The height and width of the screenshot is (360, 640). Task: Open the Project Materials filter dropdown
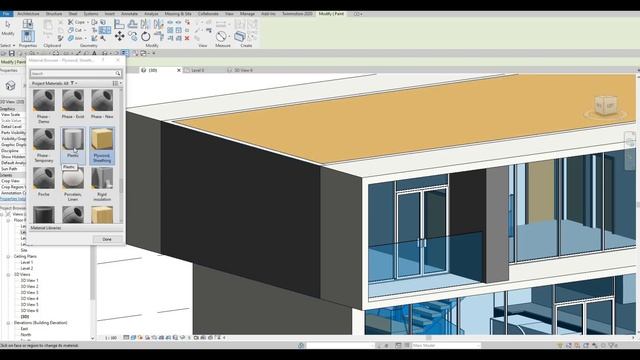pos(73,83)
